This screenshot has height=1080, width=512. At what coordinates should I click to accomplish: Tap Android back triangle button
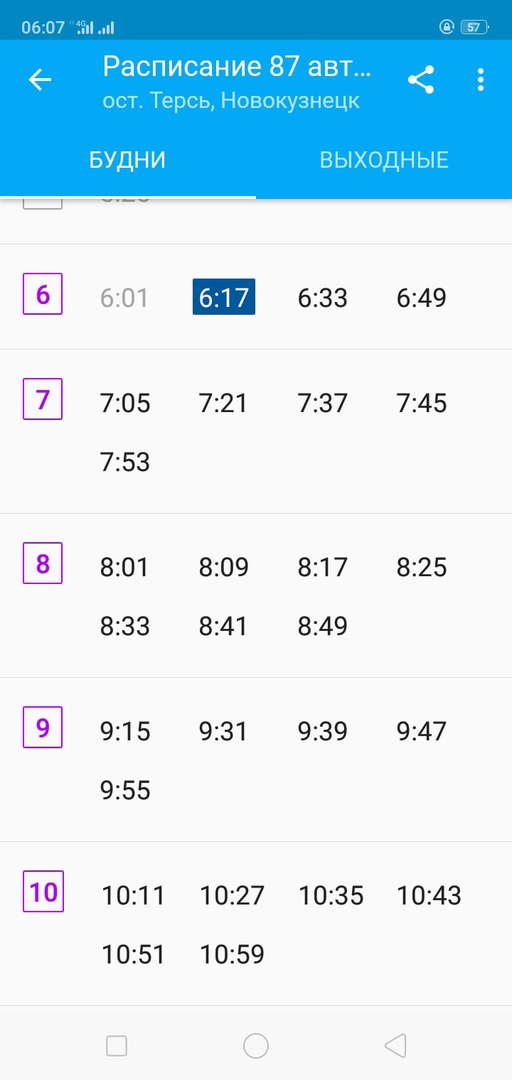click(396, 1046)
